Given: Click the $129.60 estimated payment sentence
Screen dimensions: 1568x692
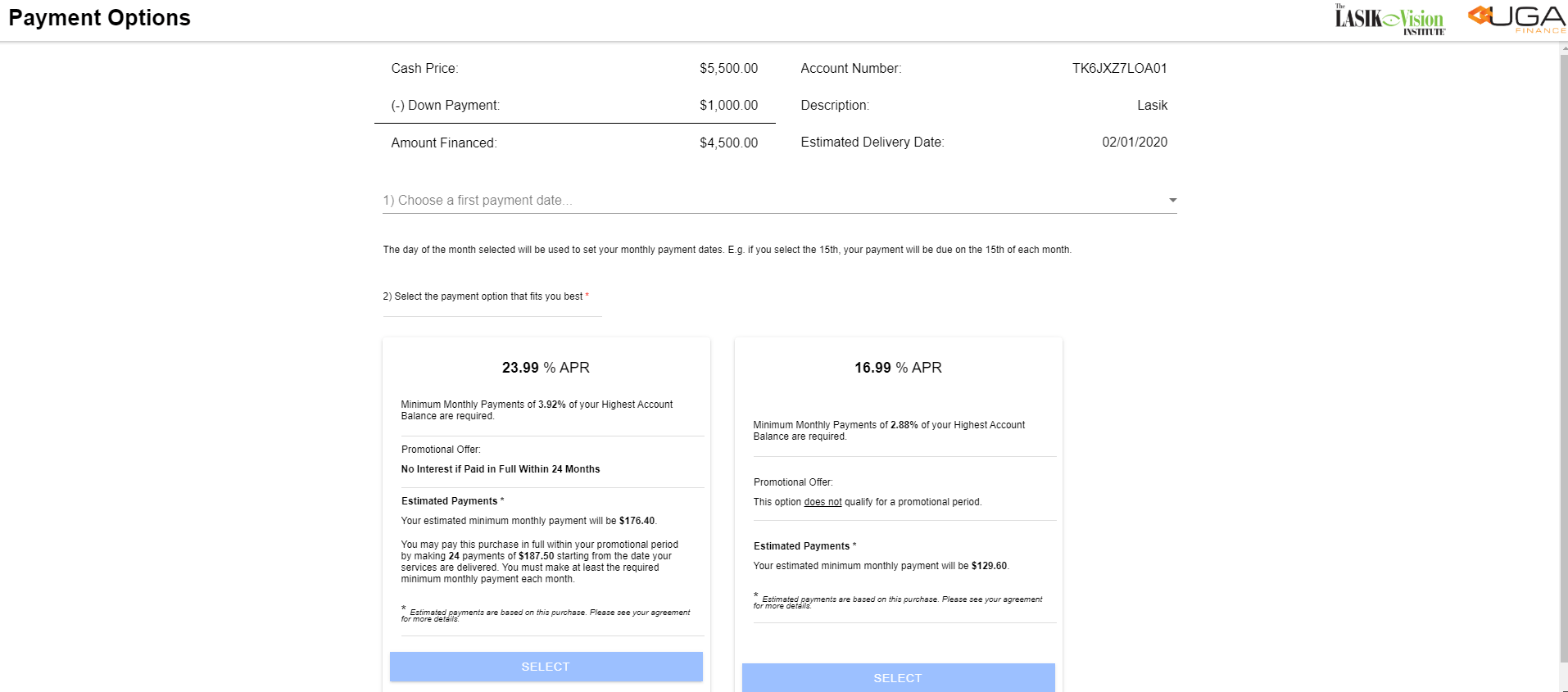Looking at the screenshot, I should (x=881, y=566).
